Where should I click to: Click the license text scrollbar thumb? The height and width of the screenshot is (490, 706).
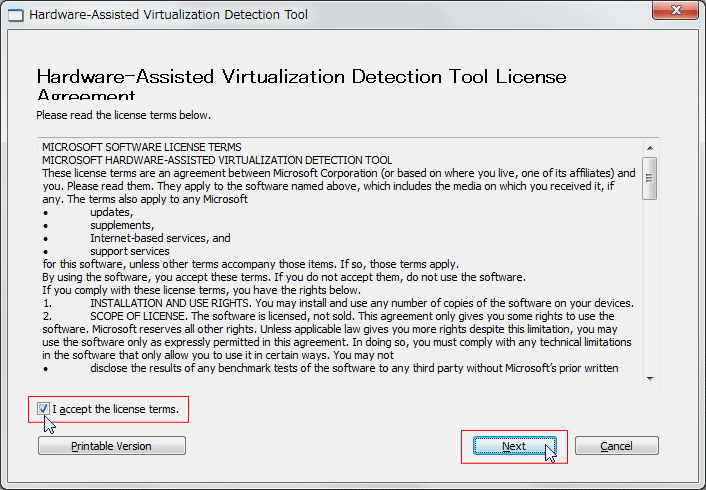[x=649, y=178]
